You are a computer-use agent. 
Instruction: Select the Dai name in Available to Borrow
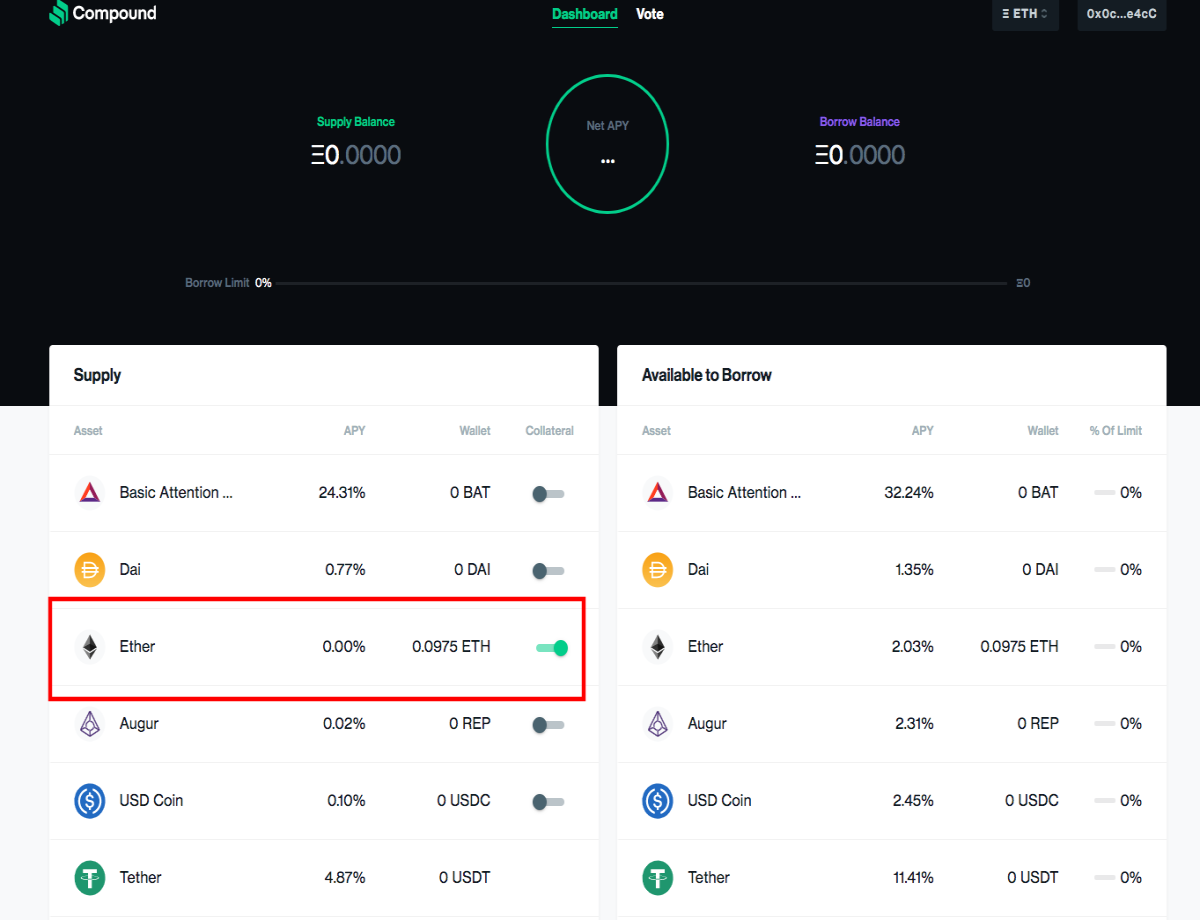pyautogui.click(x=698, y=569)
